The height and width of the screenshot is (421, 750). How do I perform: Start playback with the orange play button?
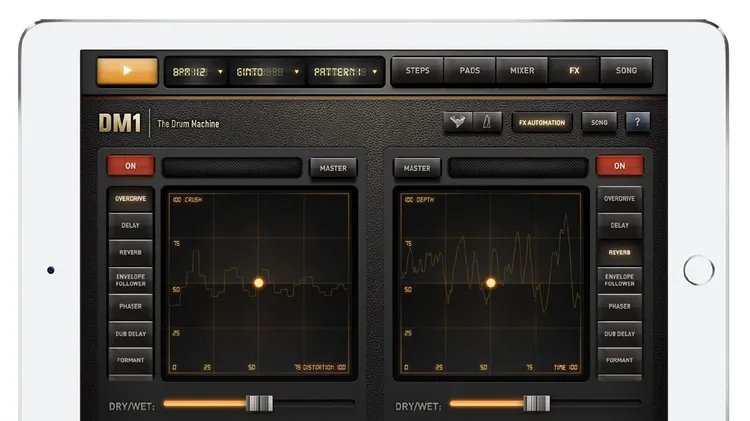(x=127, y=71)
